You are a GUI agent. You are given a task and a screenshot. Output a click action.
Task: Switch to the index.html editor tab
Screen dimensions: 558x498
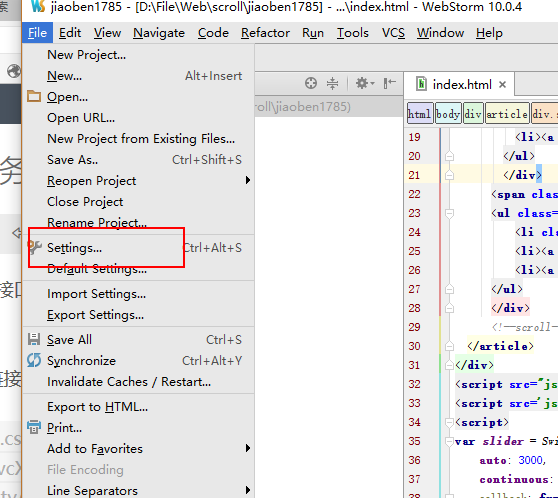[459, 84]
